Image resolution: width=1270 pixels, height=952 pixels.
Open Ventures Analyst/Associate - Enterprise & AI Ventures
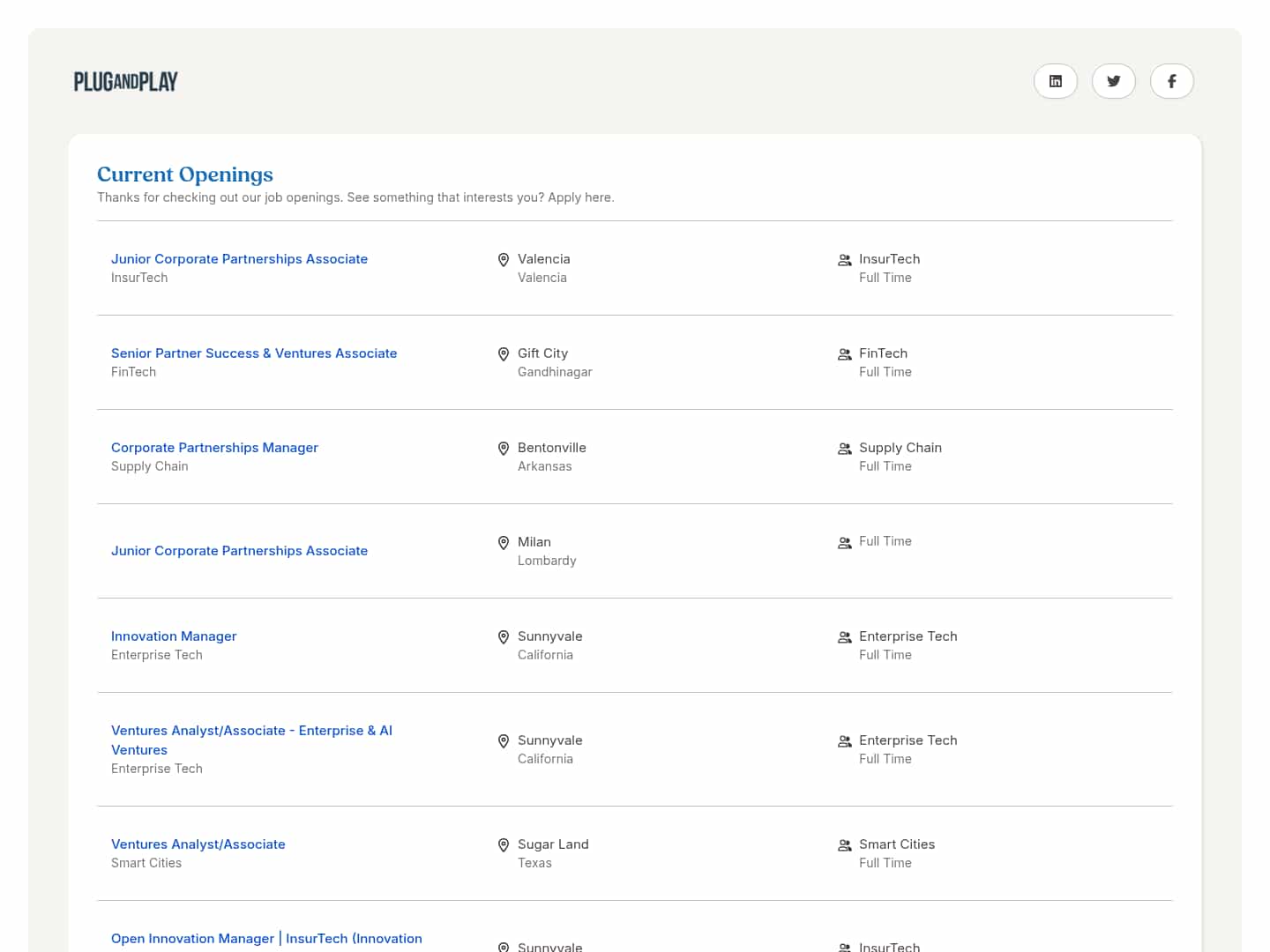click(251, 731)
